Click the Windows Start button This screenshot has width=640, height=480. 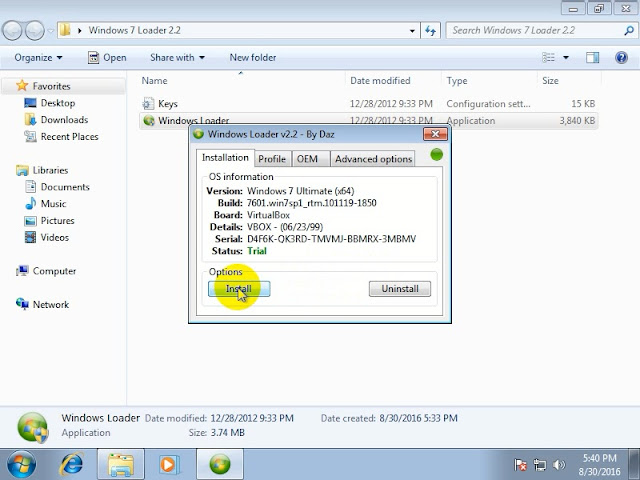[21, 464]
